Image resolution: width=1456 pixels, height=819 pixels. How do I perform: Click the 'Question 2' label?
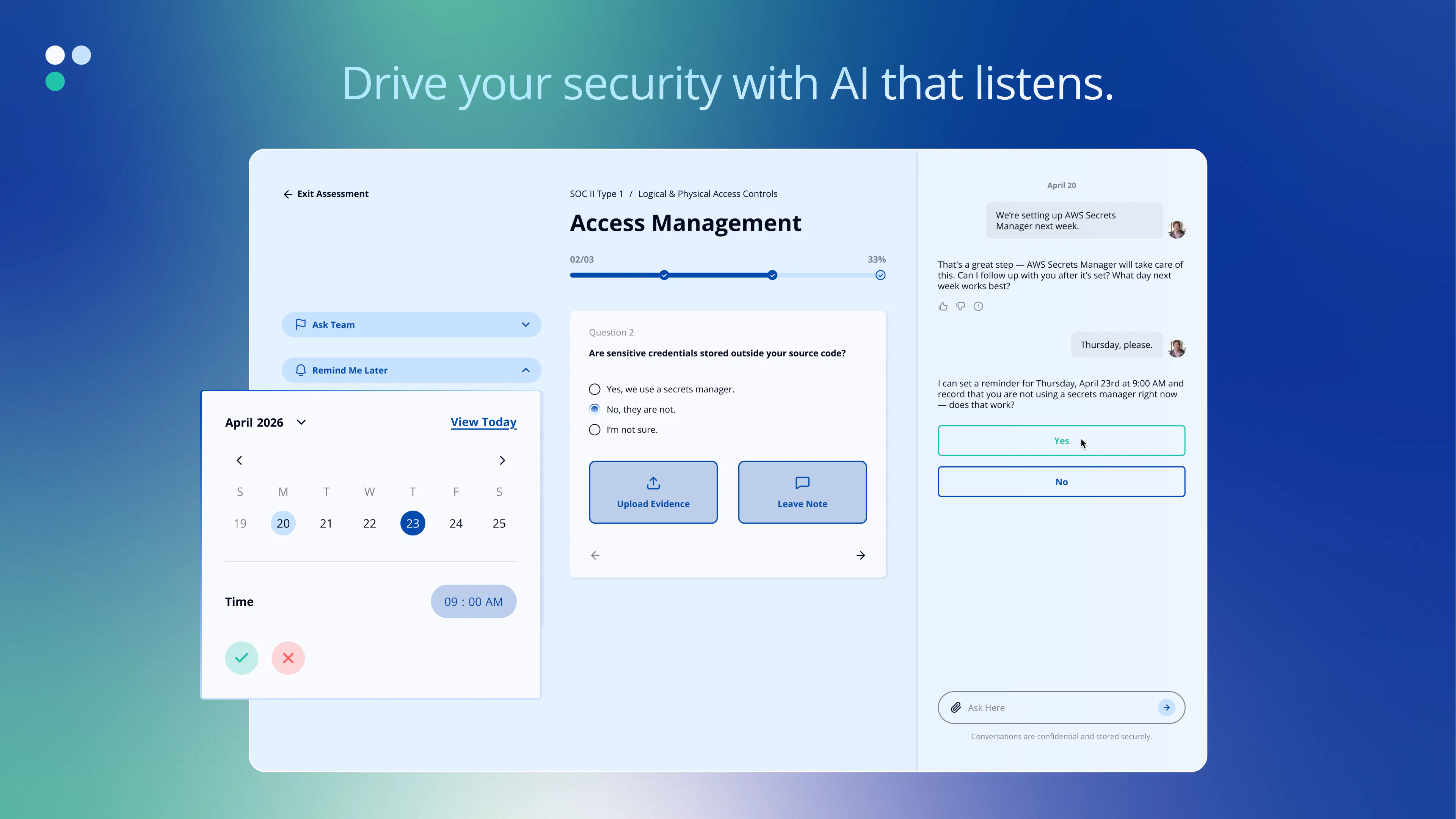pos(611,333)
